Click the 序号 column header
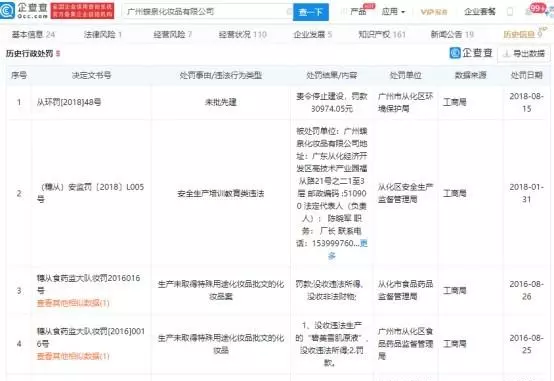554x381 pixels. tap(19, 75)
